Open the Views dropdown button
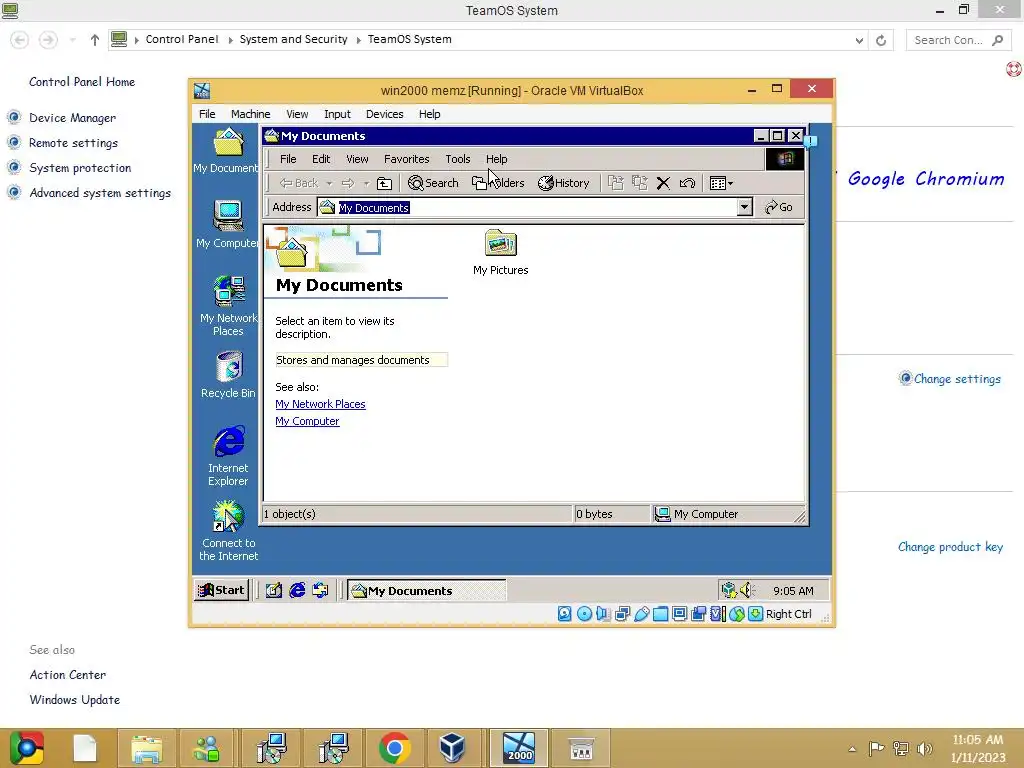The width and height of the screenshot is (1024, 768). [721, 184]
